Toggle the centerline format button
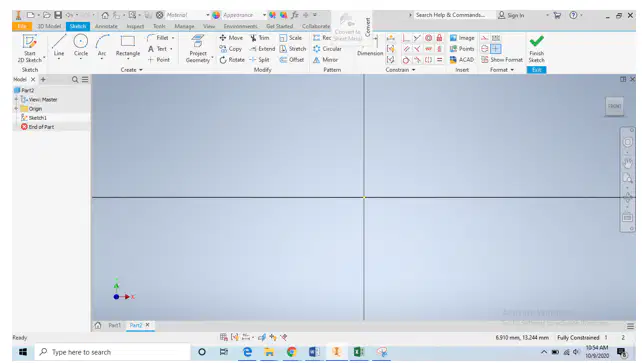 tap(485, 49)
